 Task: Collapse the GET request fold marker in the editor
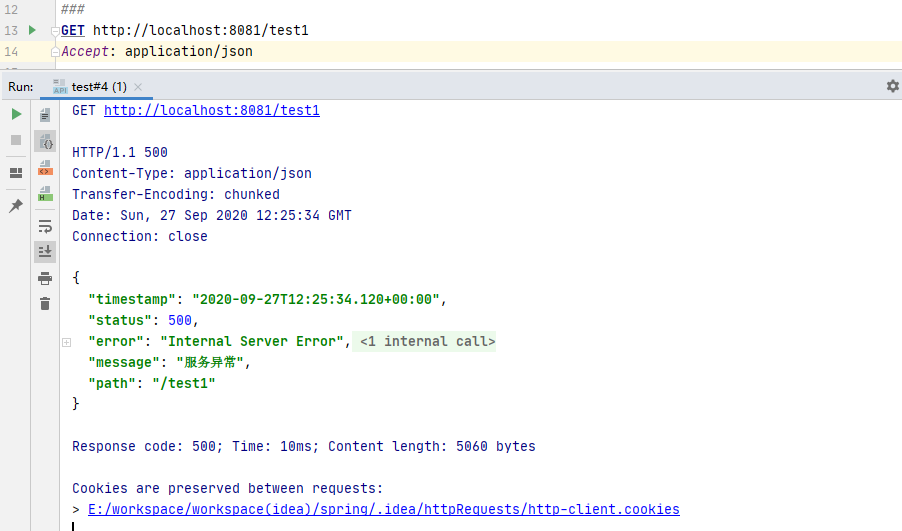(x=55, y=31)
